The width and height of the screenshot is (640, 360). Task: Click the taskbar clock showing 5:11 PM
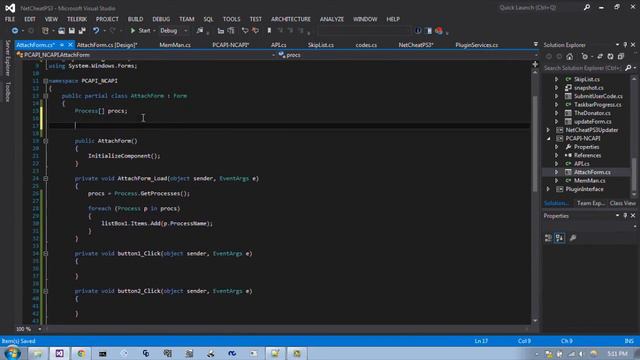click(x=617, y=353)
